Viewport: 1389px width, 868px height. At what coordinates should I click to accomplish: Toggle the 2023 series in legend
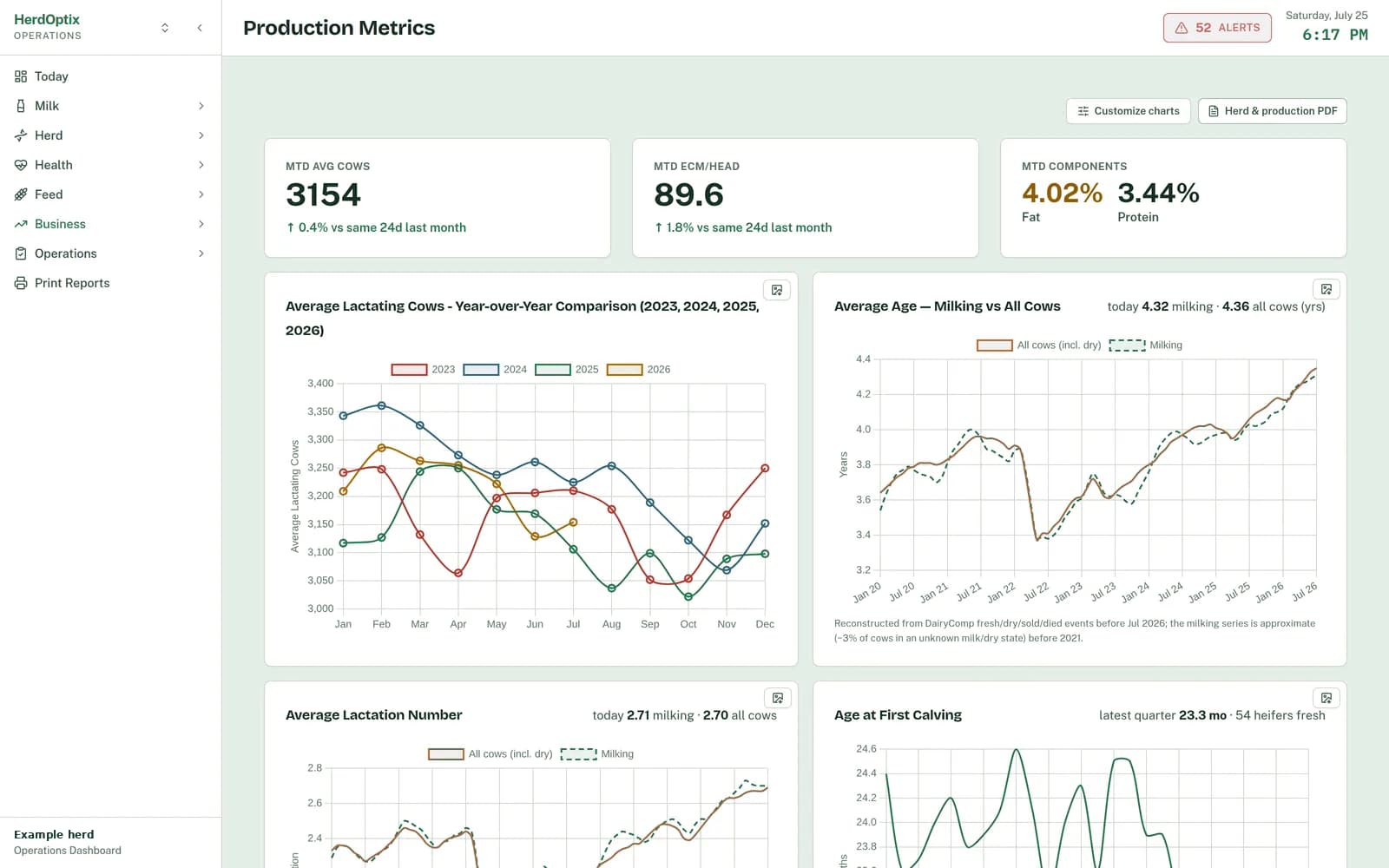tap(423, 370)
